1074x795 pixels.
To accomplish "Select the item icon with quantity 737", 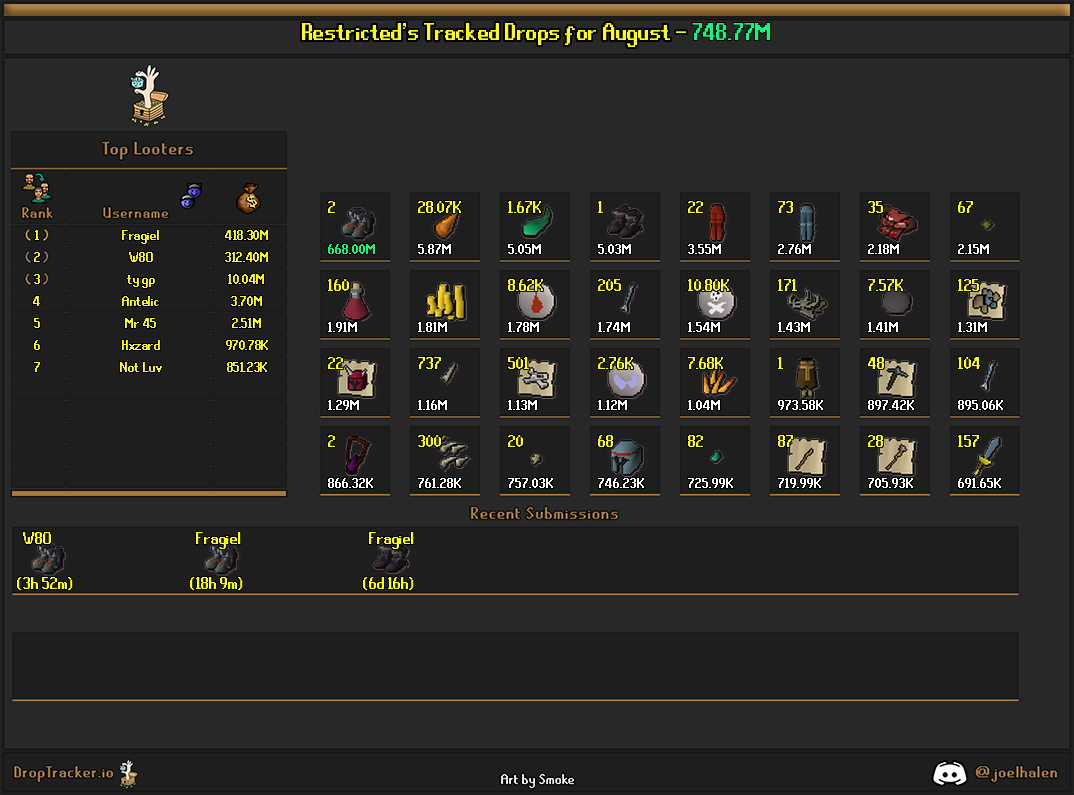I will [449, 374].
